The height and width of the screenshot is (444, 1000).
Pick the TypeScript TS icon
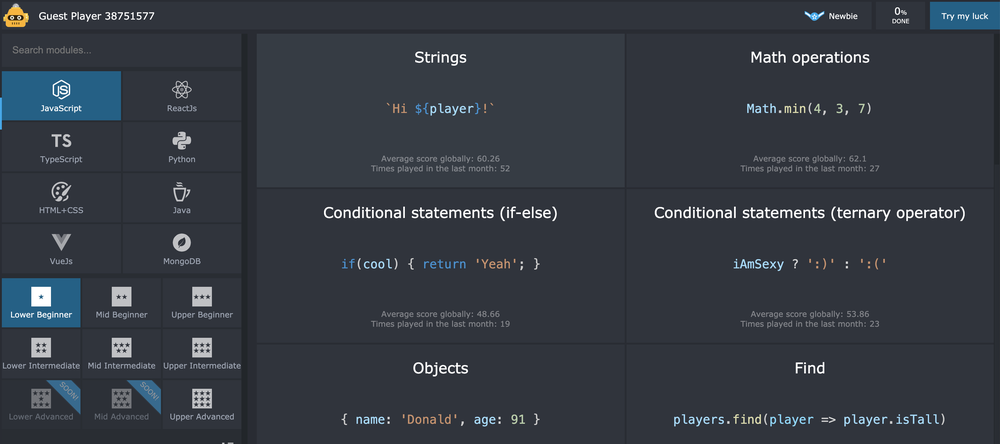tap(61, 141)
